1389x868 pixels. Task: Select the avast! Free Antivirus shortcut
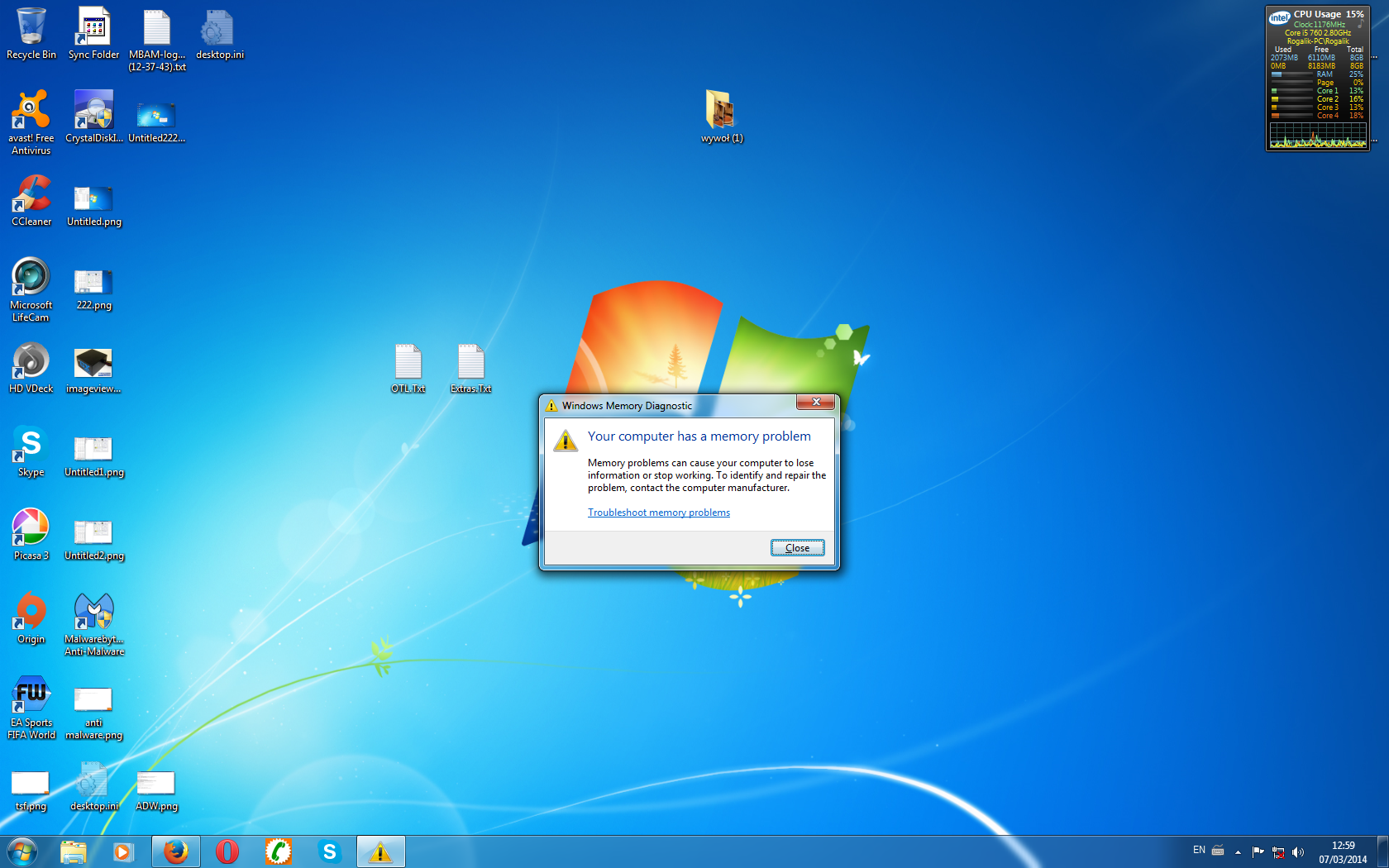[x=31, y=122]
